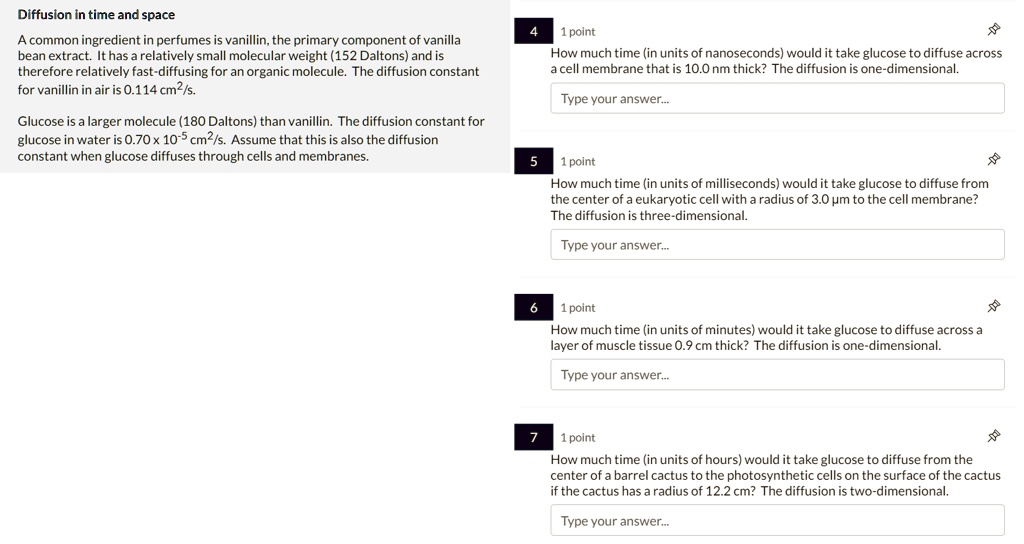This screenshot has height=544, width=1024.
Task: Click the "Diffusion in time and space" heading
Action: [x=96, y=15]
